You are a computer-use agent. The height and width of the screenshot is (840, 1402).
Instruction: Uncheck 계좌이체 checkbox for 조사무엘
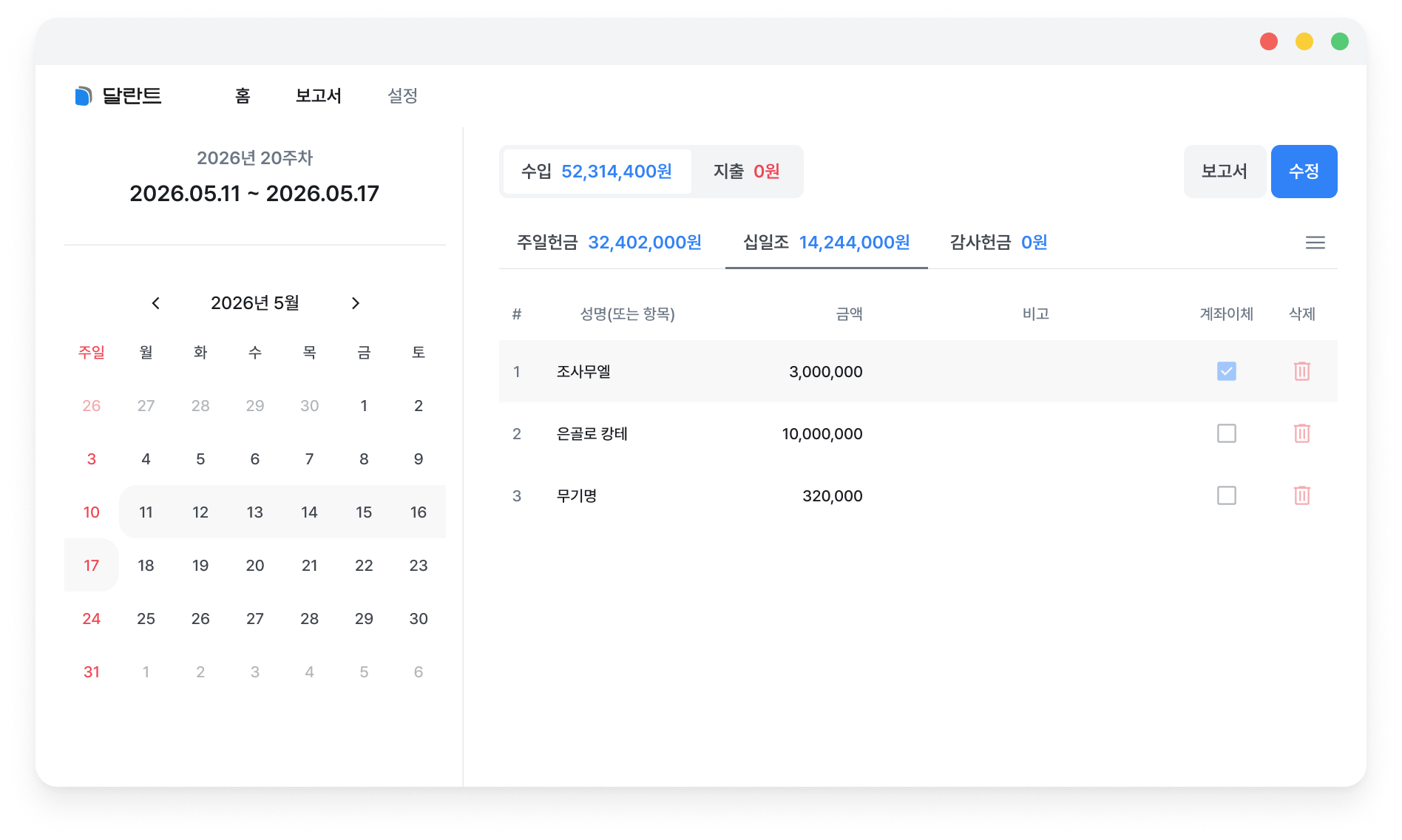click(x=1226, y=371)
